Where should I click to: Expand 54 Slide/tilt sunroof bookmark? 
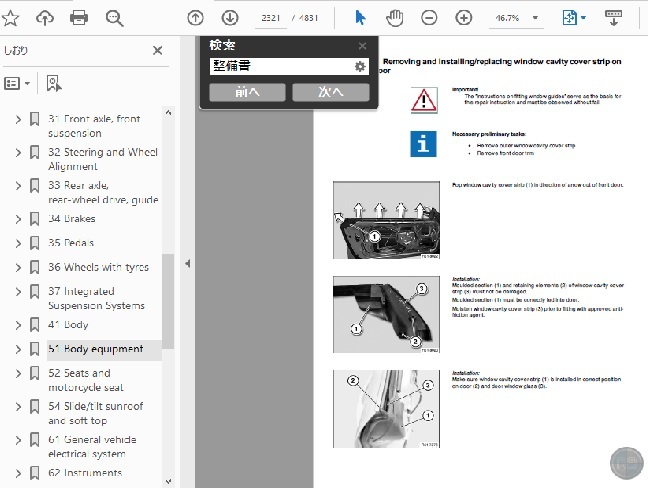click(18, 407)
